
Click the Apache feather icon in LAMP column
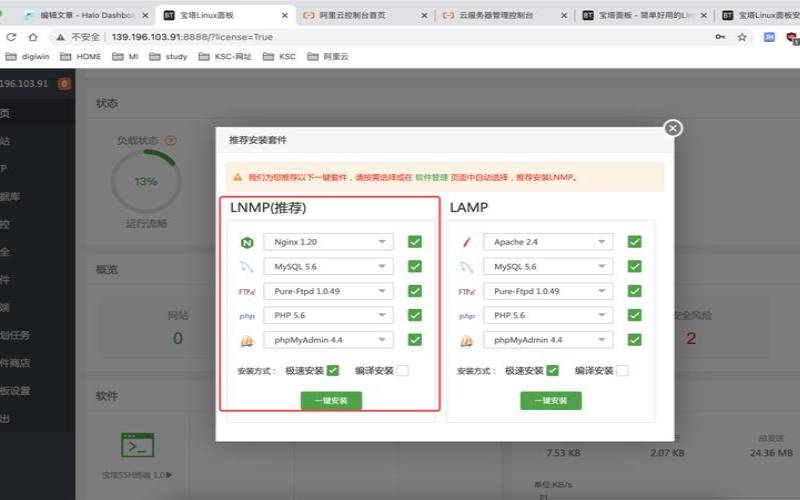(466, 242)
